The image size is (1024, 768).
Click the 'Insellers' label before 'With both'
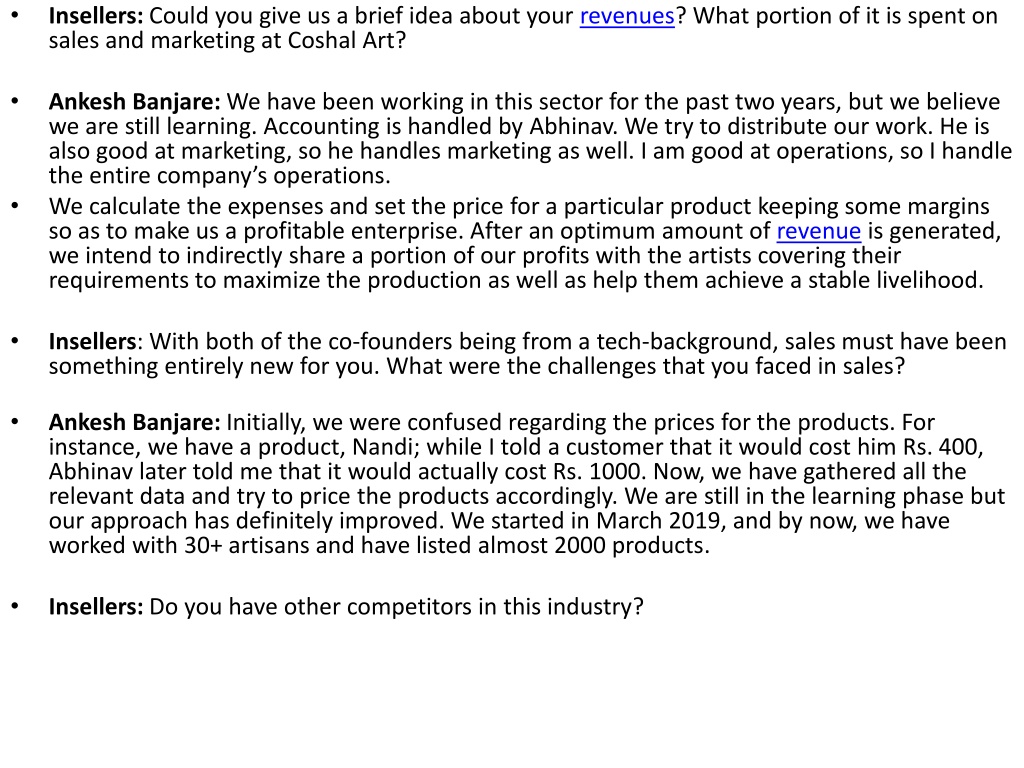pyautogui.click(x=92, y=342)
